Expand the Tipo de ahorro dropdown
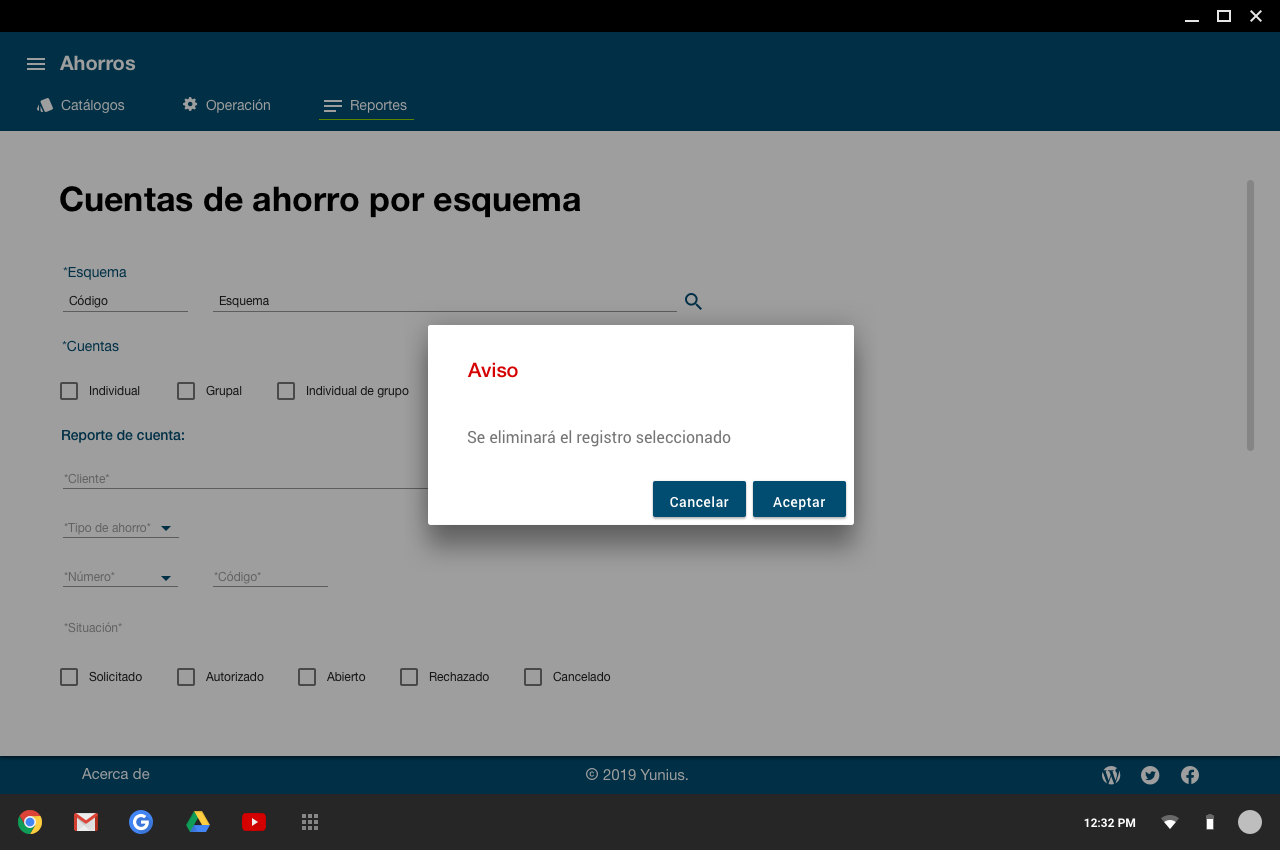 [166, 528]
